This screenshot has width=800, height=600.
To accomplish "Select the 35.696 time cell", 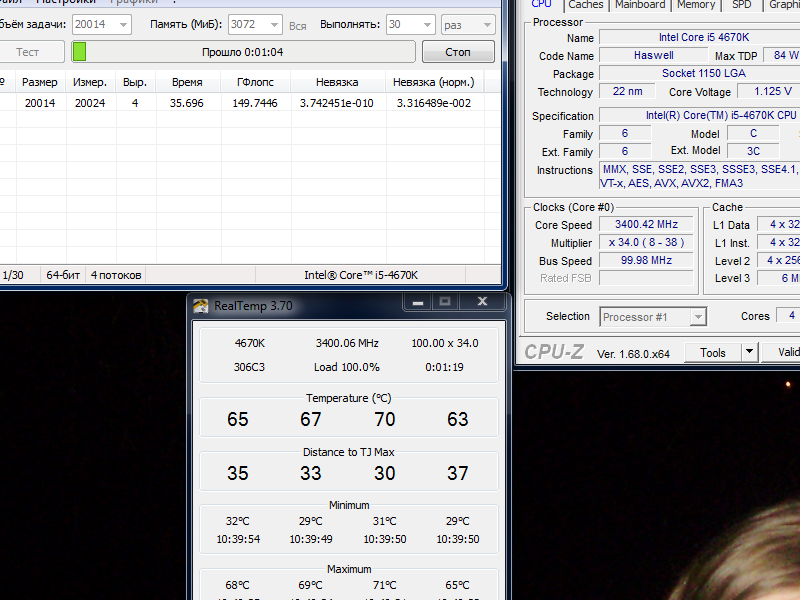I will [x=187, y=103].
